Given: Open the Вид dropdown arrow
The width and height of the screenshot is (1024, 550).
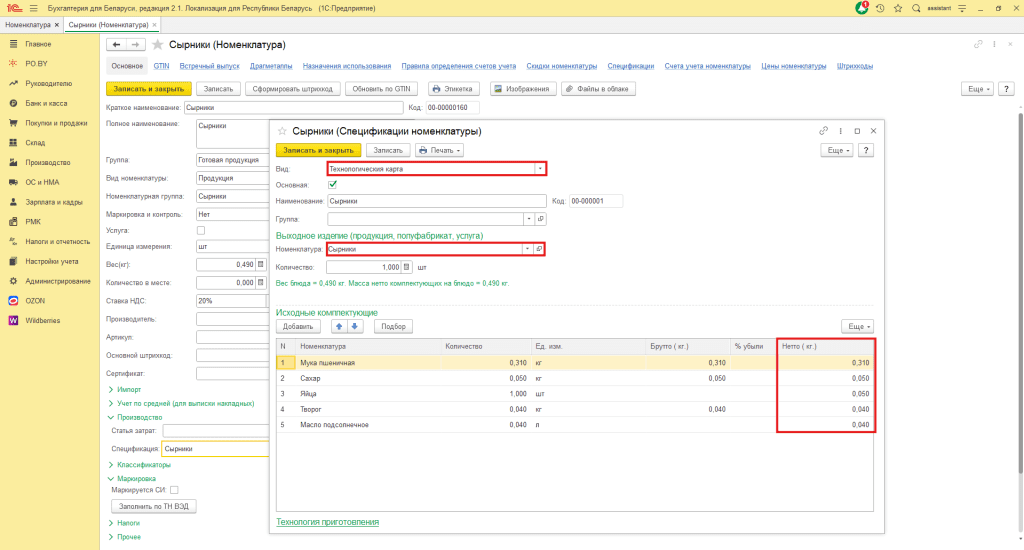Looking at the screenshot, I should 539,169.
